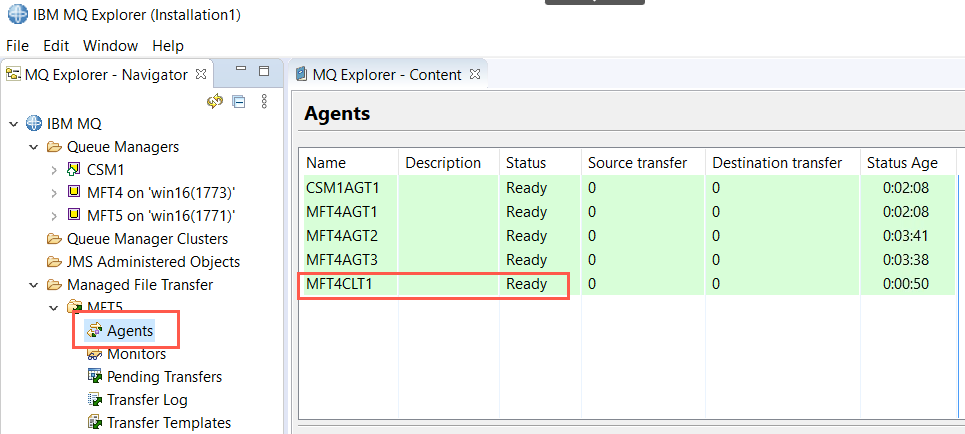Click the Queue Managers folder icon
The height and width of the screenshot is (434, 965).
[x=55, y=147]
